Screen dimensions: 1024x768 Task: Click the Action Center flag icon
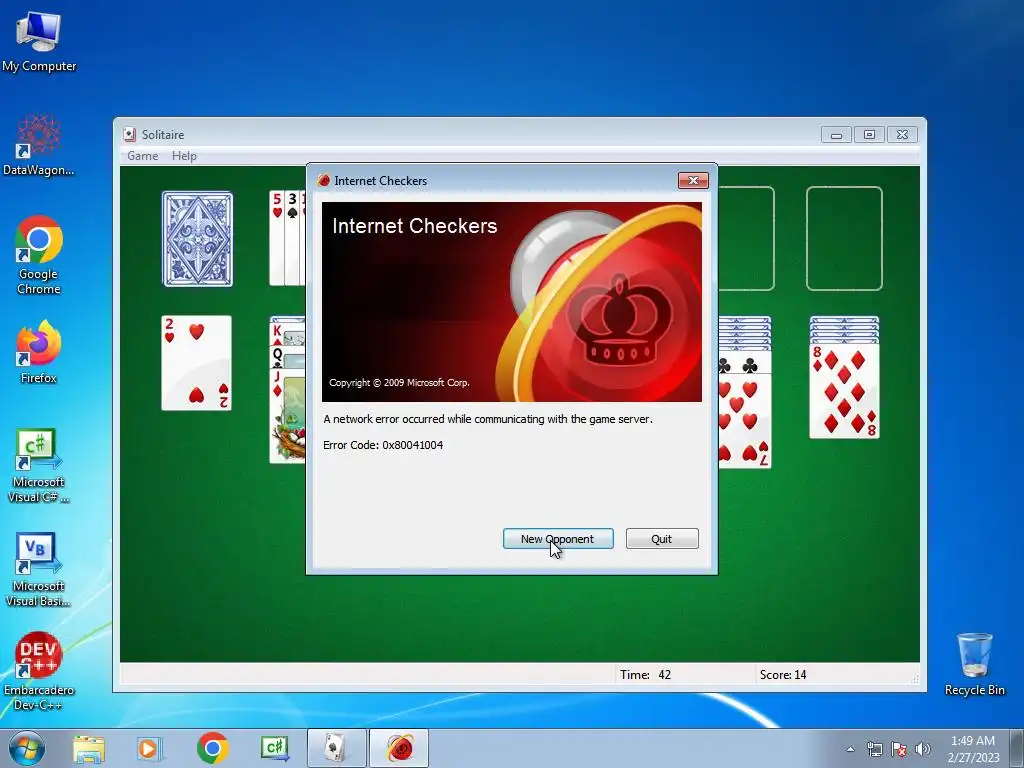tap(899, 749)
